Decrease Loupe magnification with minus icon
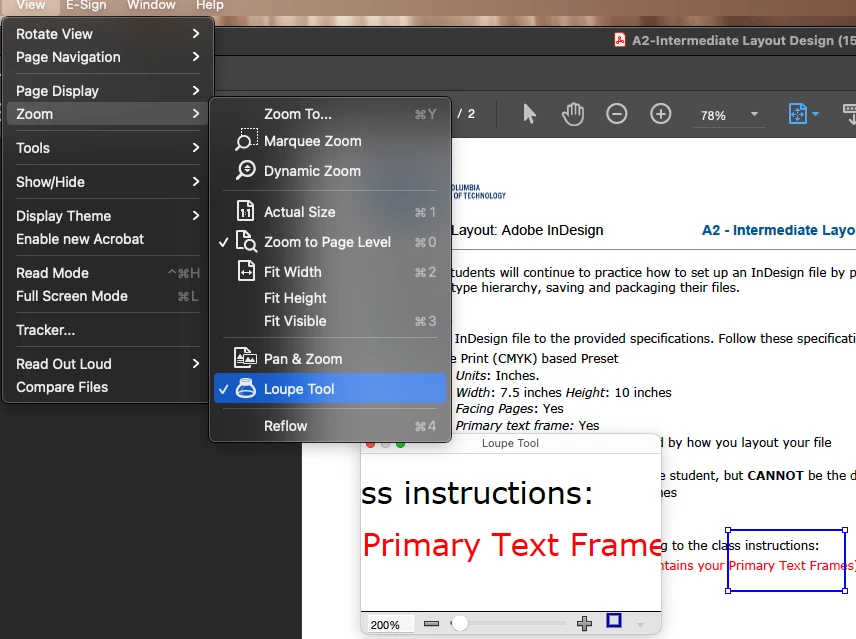The height and width of the screenshot is (639, 856). (431, 624)
